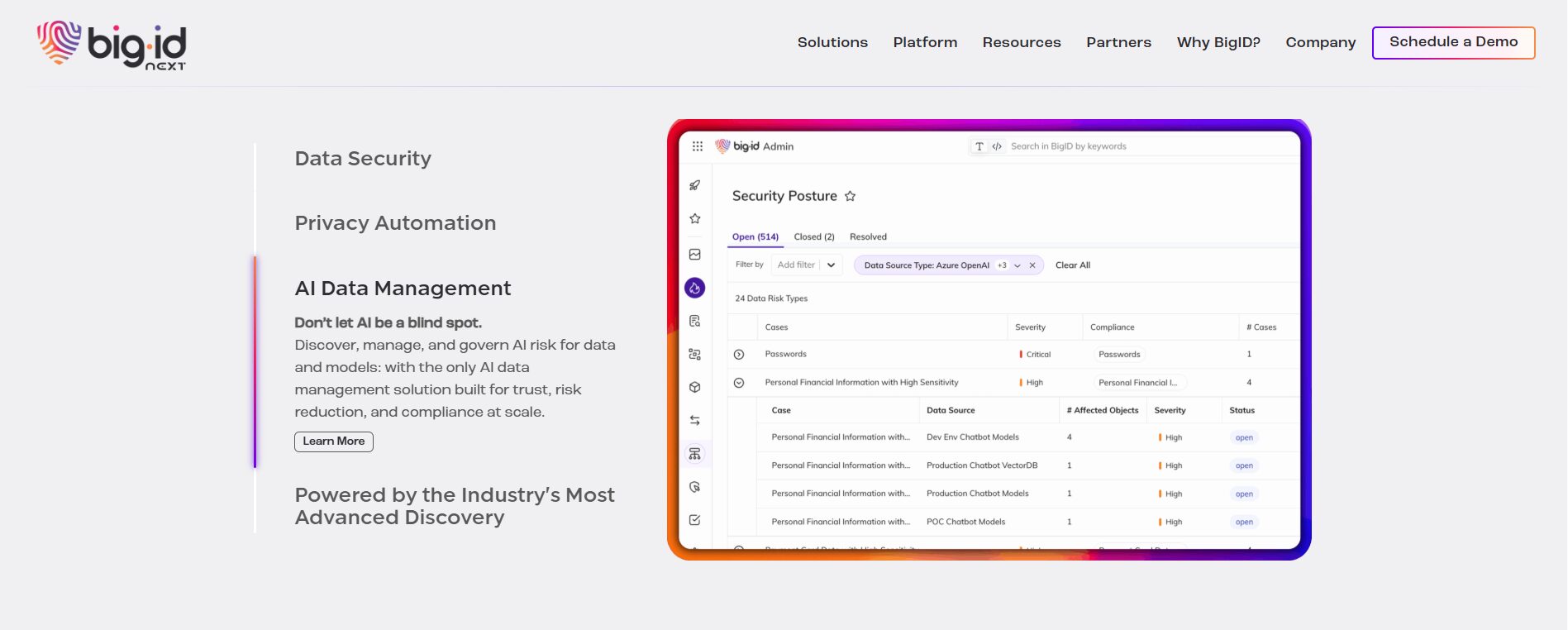1568x630 pixels.
Task: Open the Partners menu
Action: [x=1118, y=42]
